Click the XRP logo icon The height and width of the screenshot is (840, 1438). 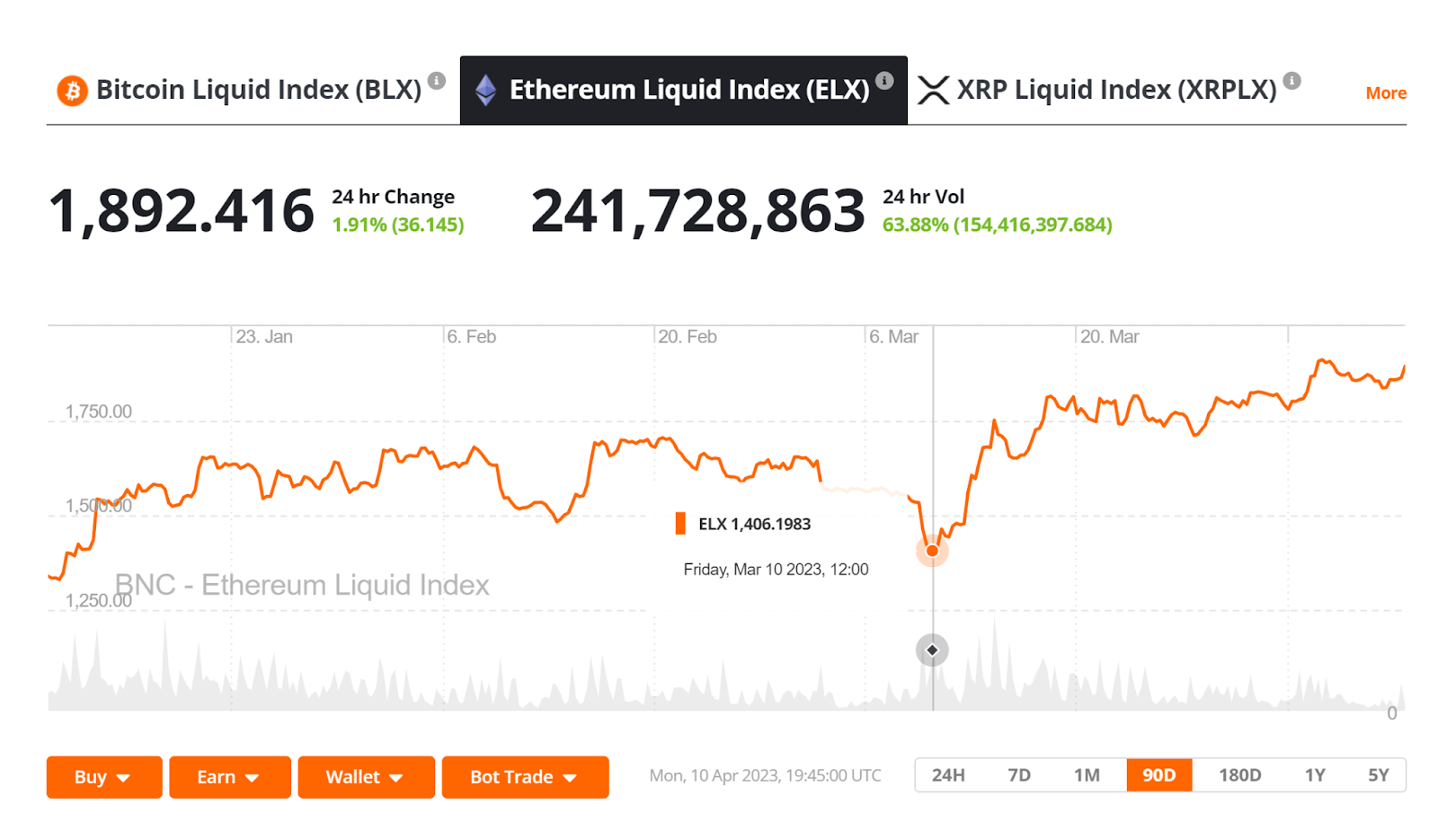tap(933, 91)
